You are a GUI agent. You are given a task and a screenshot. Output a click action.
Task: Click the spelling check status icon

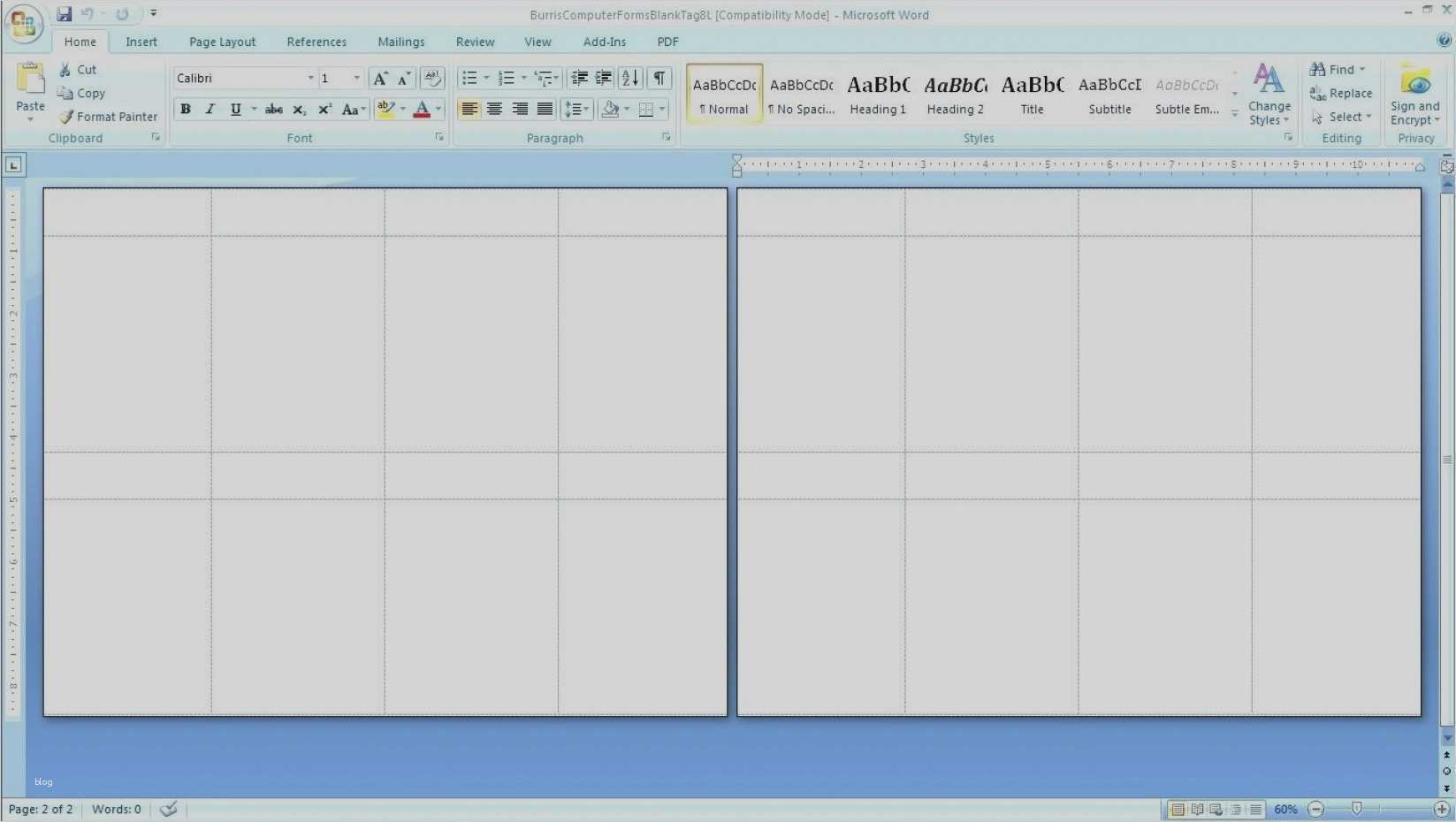click(169, 809)
